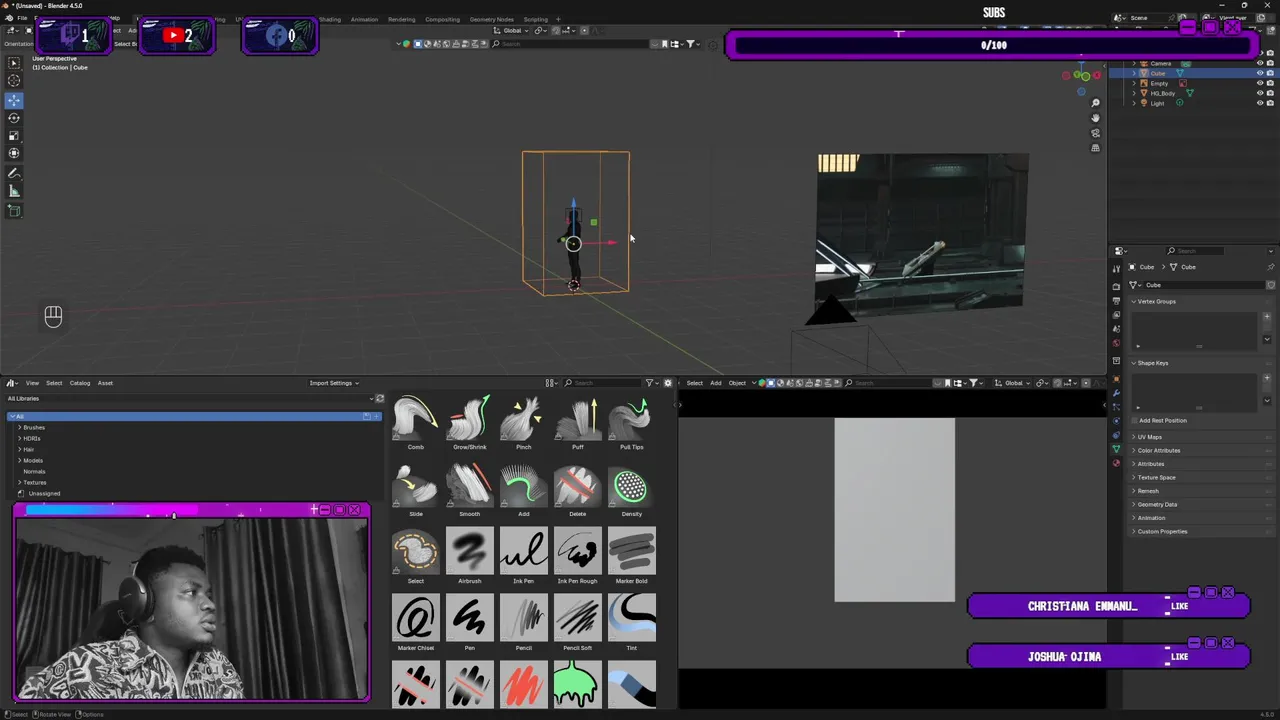The image size is (1280, 720).
Task: Open the Tool settings properties tab
Action: click(x=1116, y=269)
